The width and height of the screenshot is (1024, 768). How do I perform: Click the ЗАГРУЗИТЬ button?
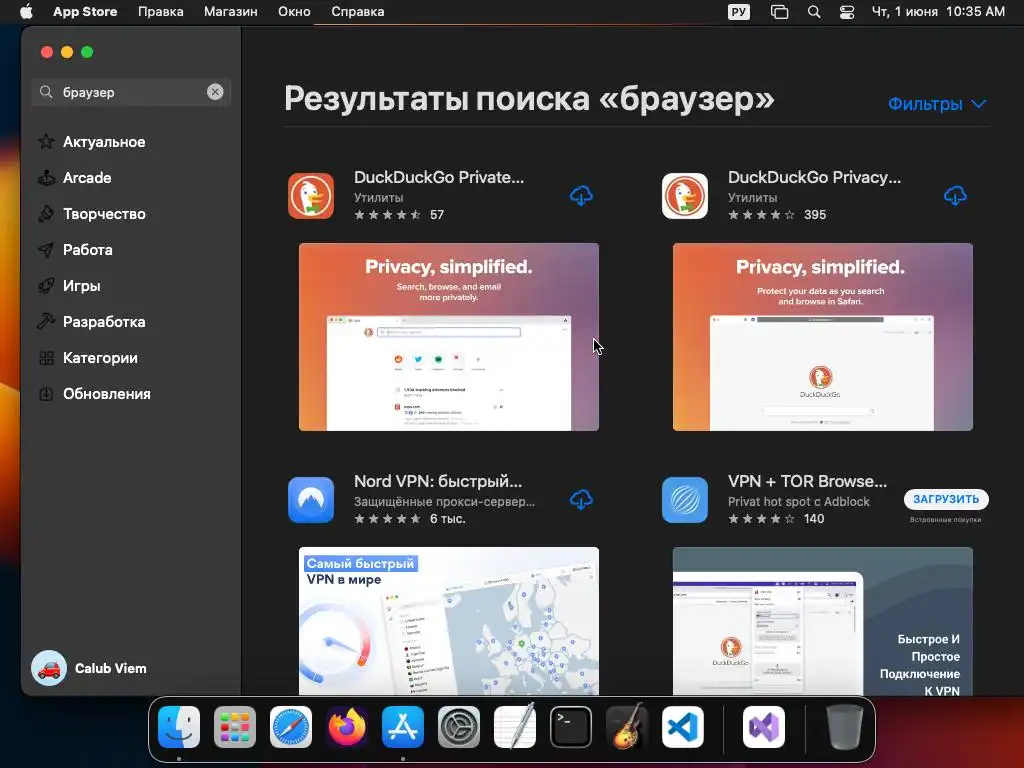[x=946, y=499]
